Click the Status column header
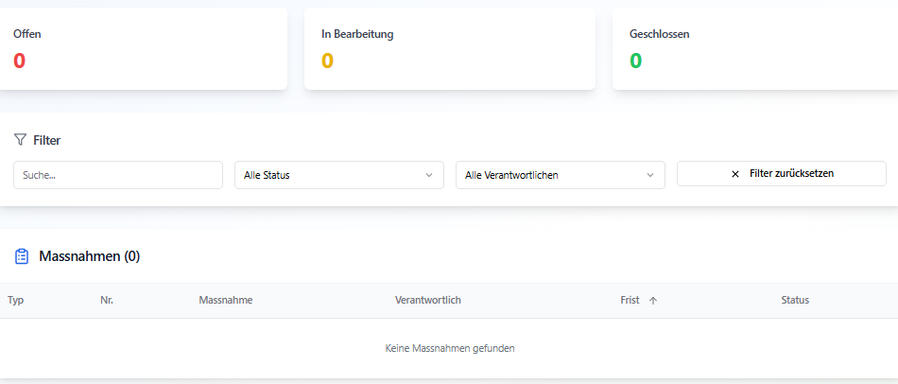The height and width of the screenshot is (384, 898). pos(795,300)
